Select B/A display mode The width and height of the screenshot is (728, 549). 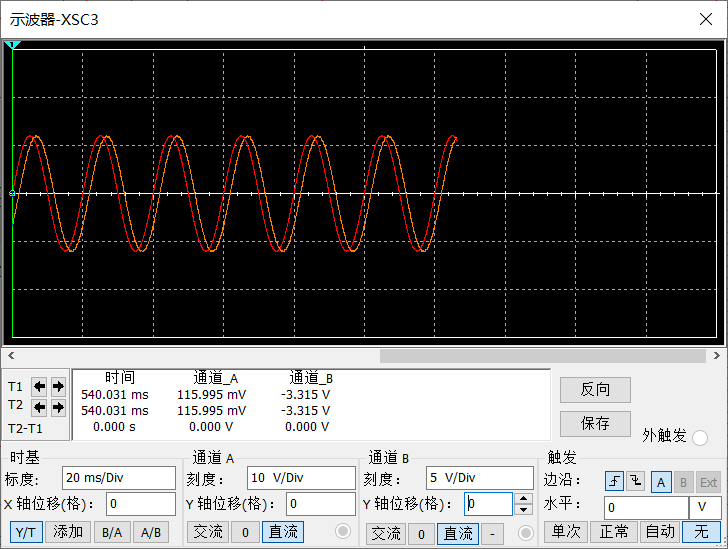pos(112,532)
